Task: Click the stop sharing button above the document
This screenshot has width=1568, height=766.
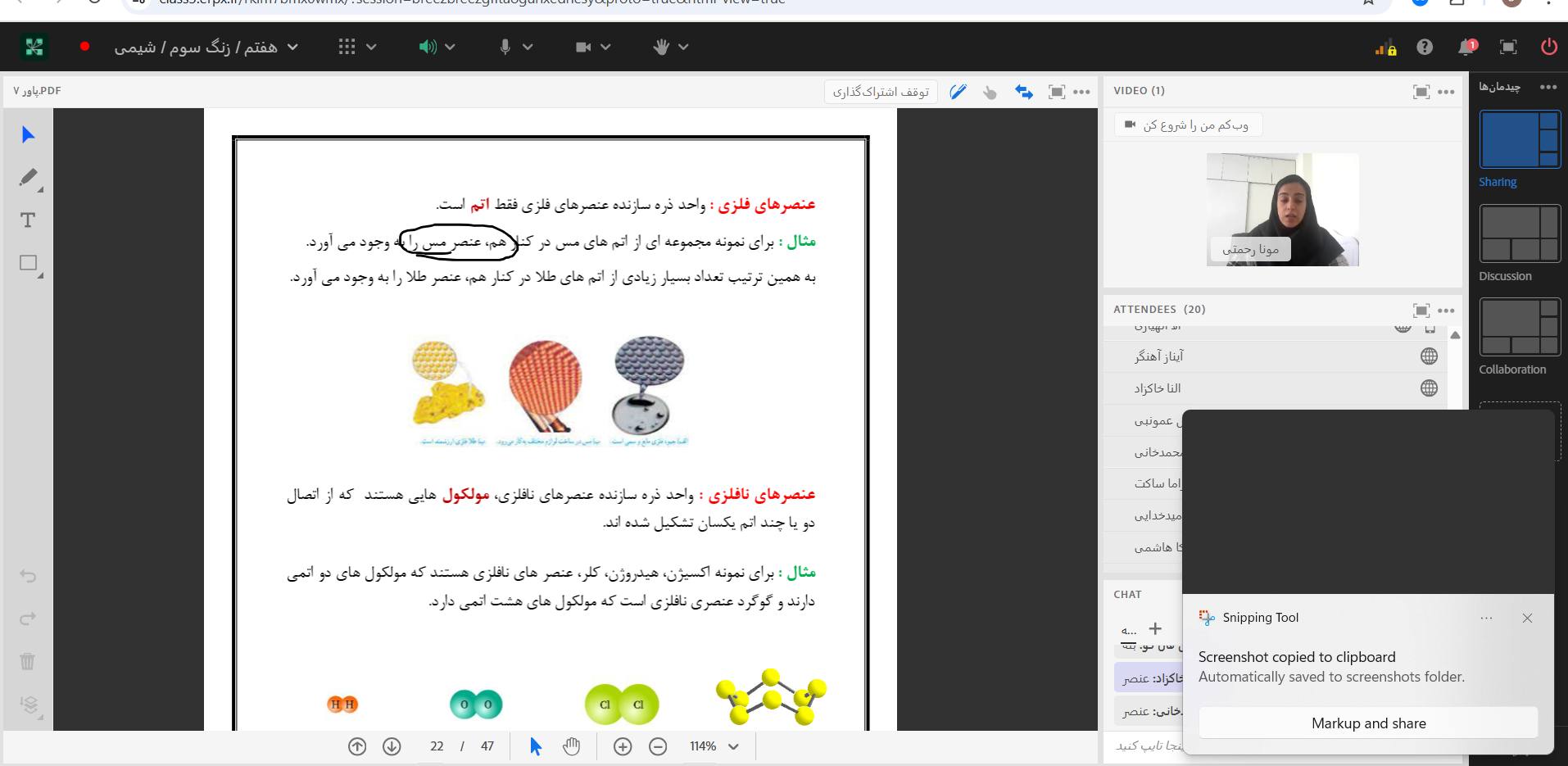Action: click(x=880, y=92)
